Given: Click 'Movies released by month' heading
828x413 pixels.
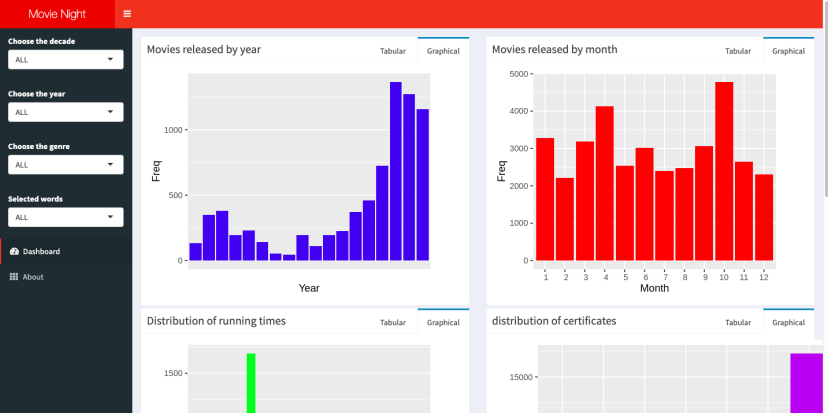Looking at the screenshot, I should point(554,50).
